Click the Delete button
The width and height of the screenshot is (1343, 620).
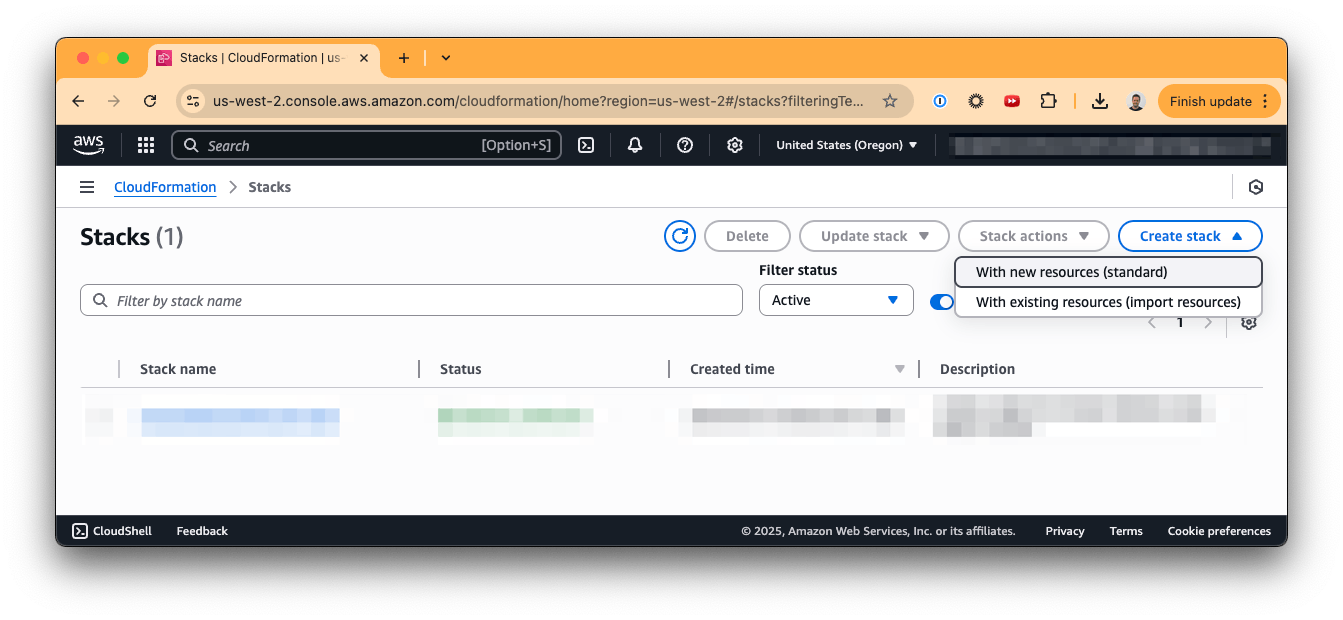pos(747,236)
